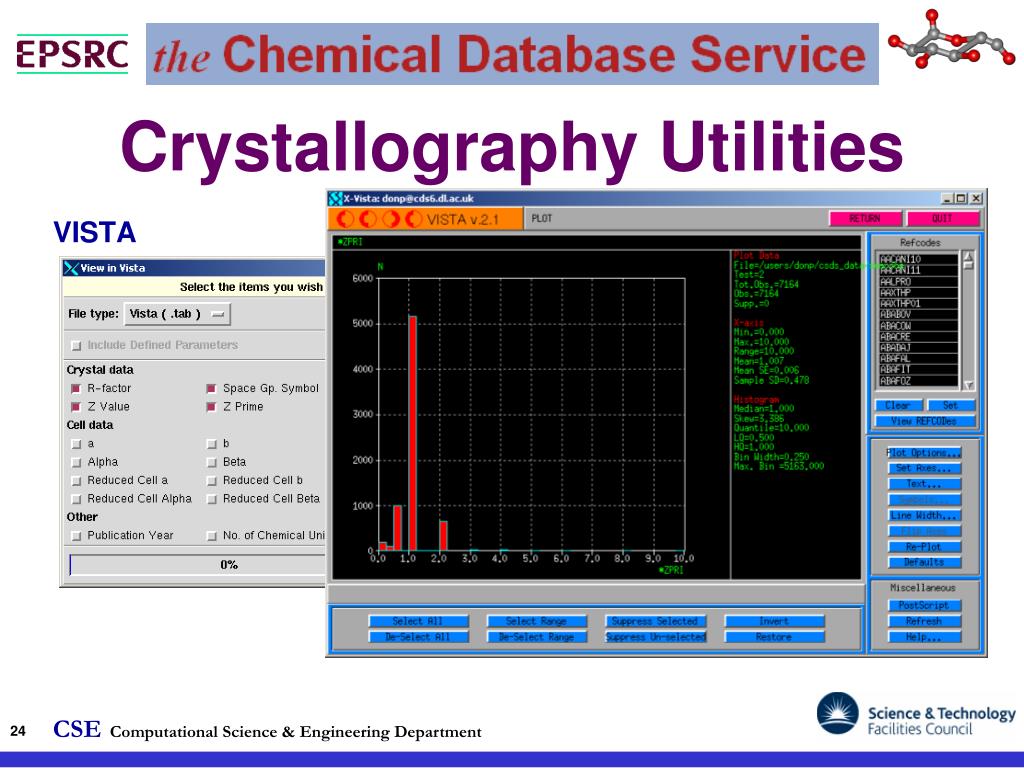The width and height of the screenshot is (1024, 768).
Task: Click the Suppress Selected button
Action: coord(655,621)
